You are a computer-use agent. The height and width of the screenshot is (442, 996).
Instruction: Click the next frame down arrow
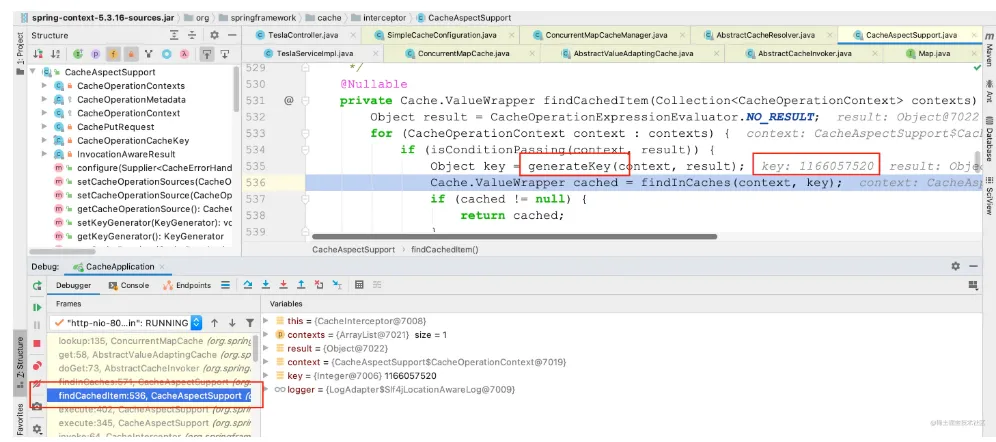coord(232,323)
